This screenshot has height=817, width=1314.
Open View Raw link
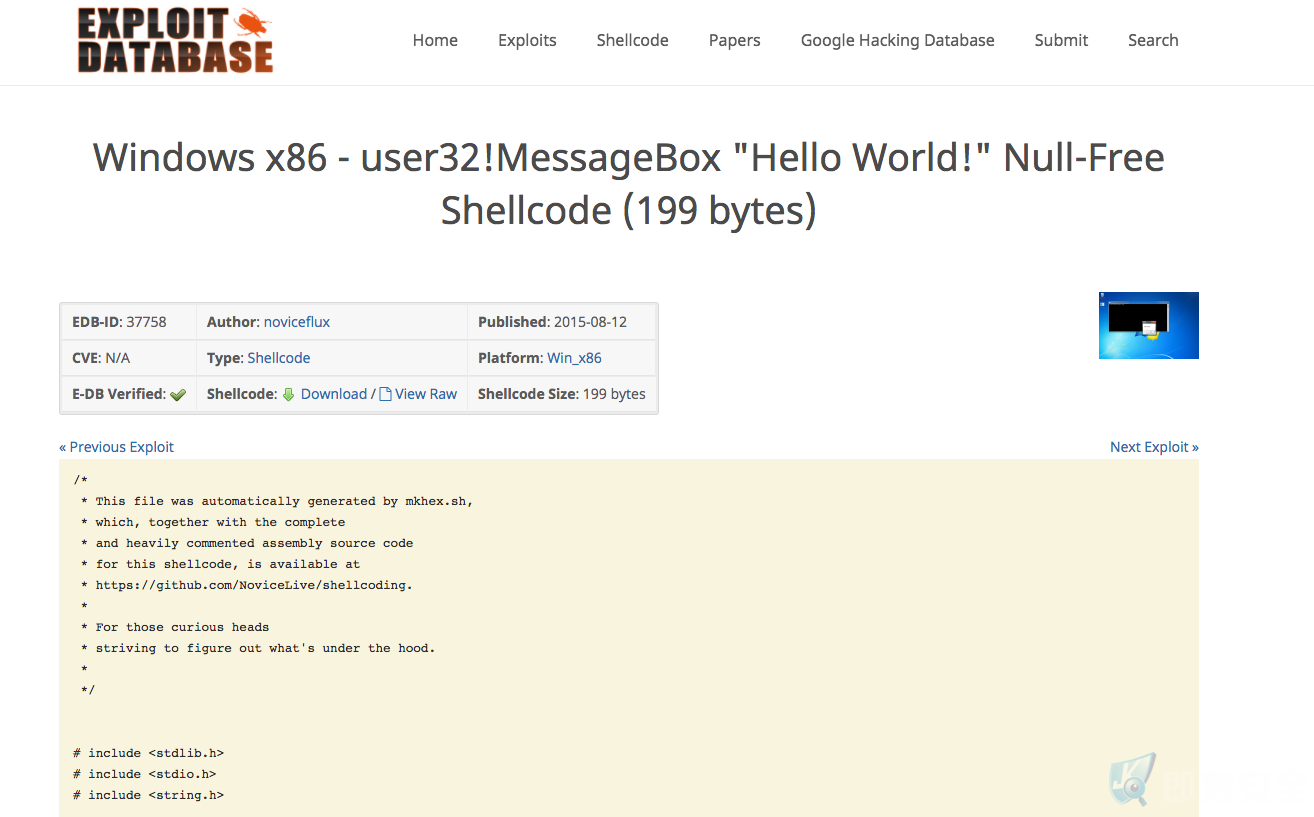(426, 394)
